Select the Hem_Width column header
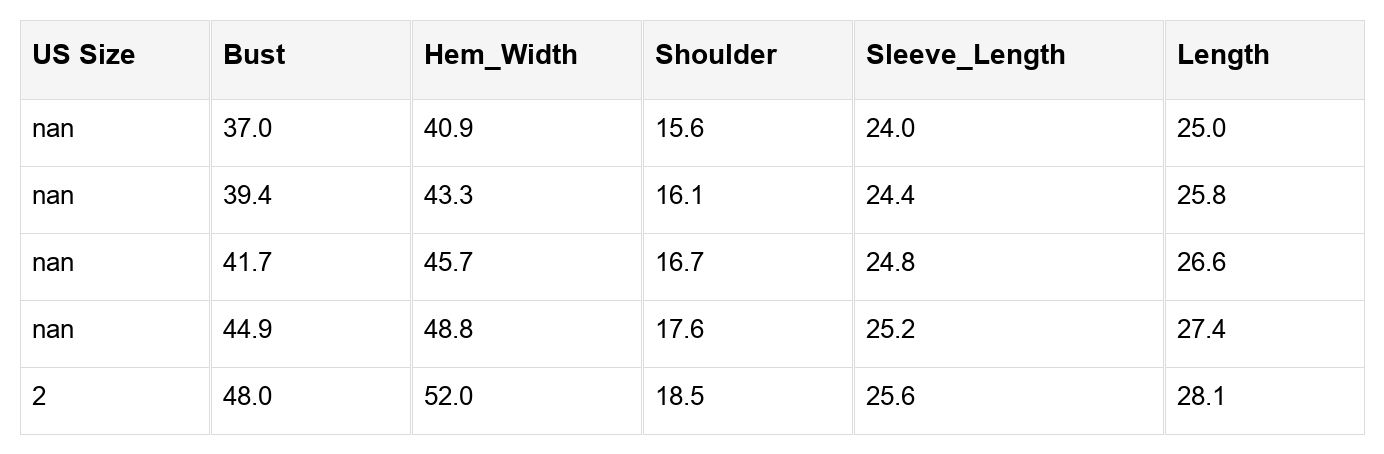The height and width of the screenshot is (454, 1384). tap(500, 55)
